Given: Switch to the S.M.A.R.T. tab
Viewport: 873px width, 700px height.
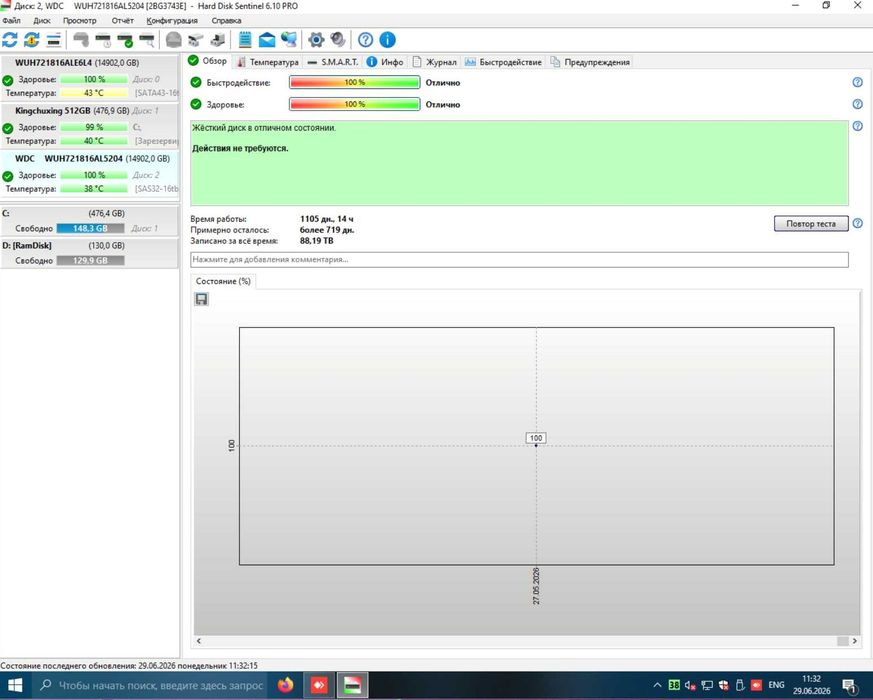Looking at the screenshot, I should [x=332, y=62].
